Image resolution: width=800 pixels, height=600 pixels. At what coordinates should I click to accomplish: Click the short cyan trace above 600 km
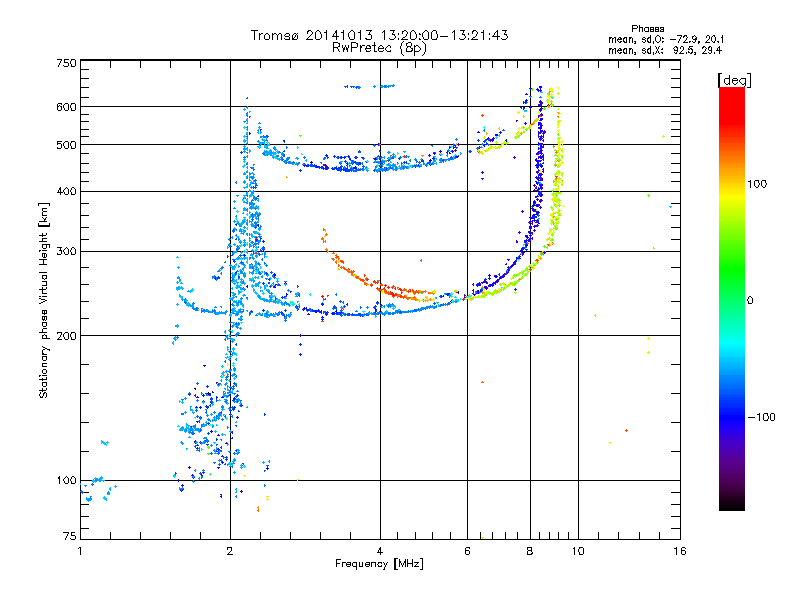pyautogui.click(x=369, y=87)
